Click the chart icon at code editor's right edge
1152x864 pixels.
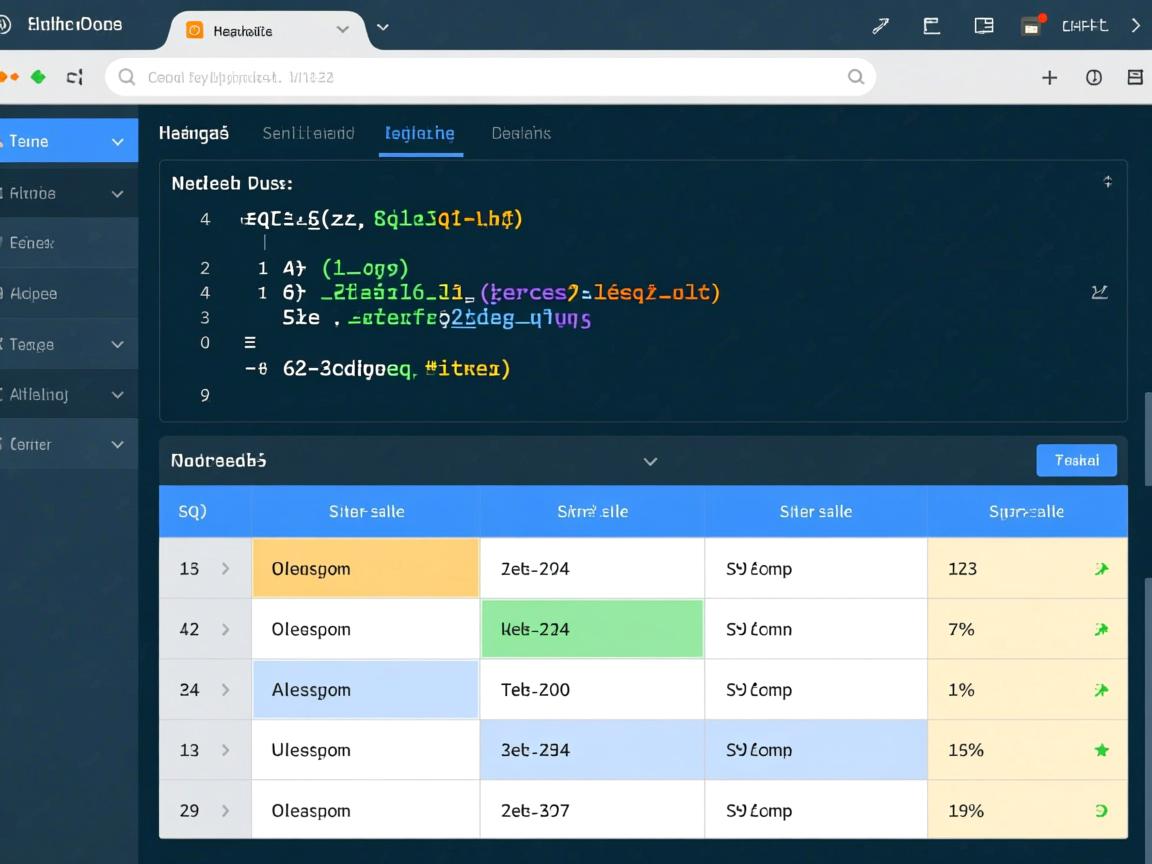tap(1099, 293)
